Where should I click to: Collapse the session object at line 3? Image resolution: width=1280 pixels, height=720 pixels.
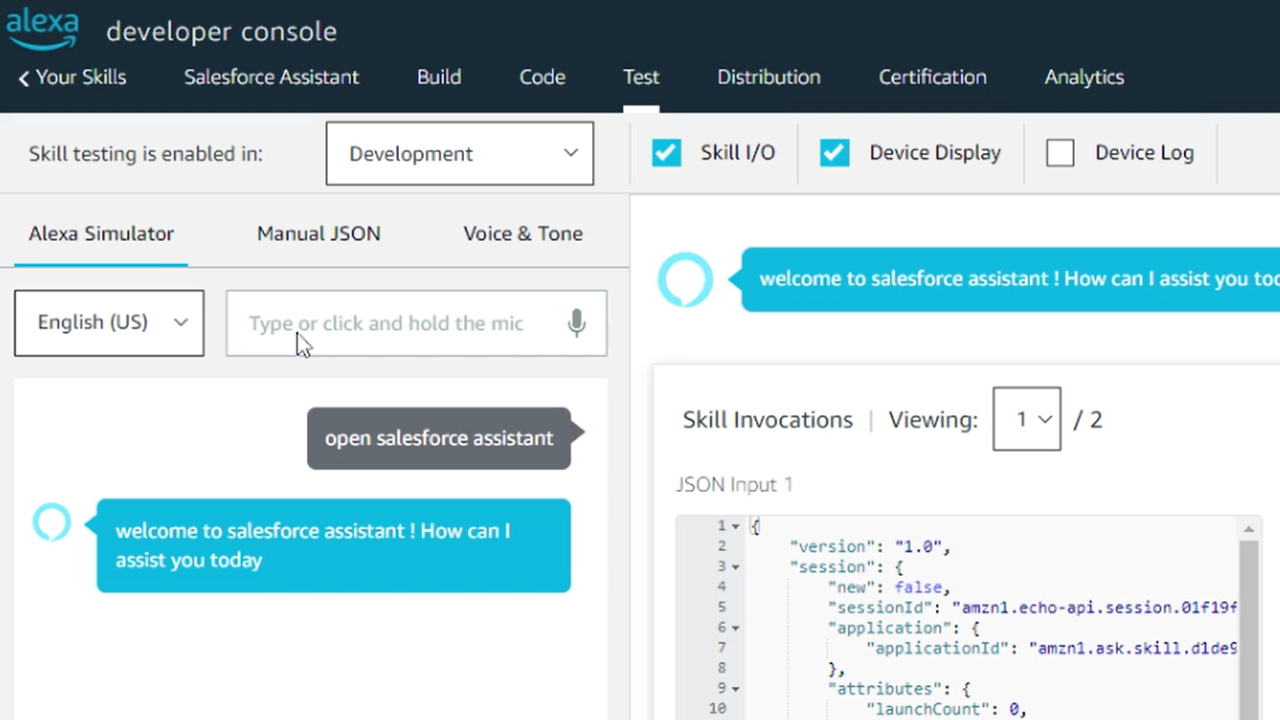pyautogui.click(x=735, y=567)
